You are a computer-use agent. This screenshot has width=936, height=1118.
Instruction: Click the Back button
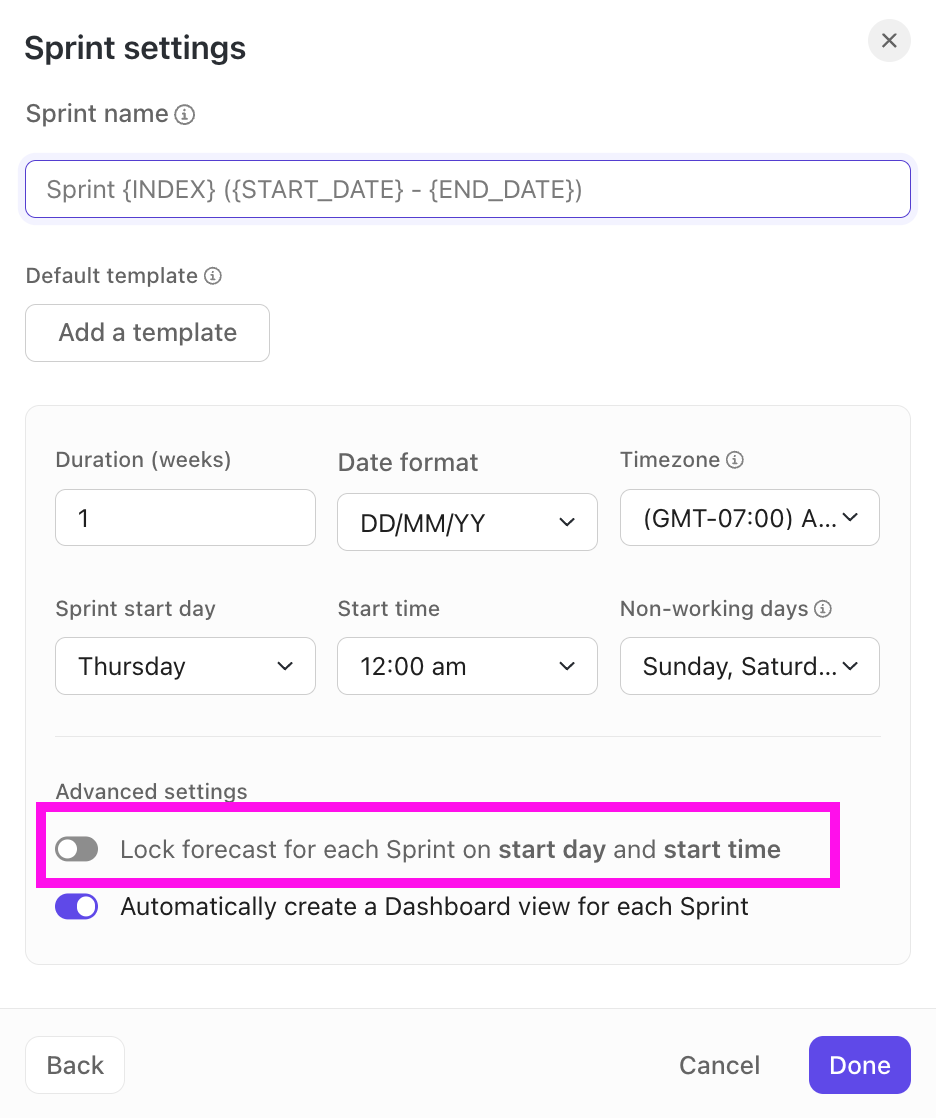pos(74,1065)
